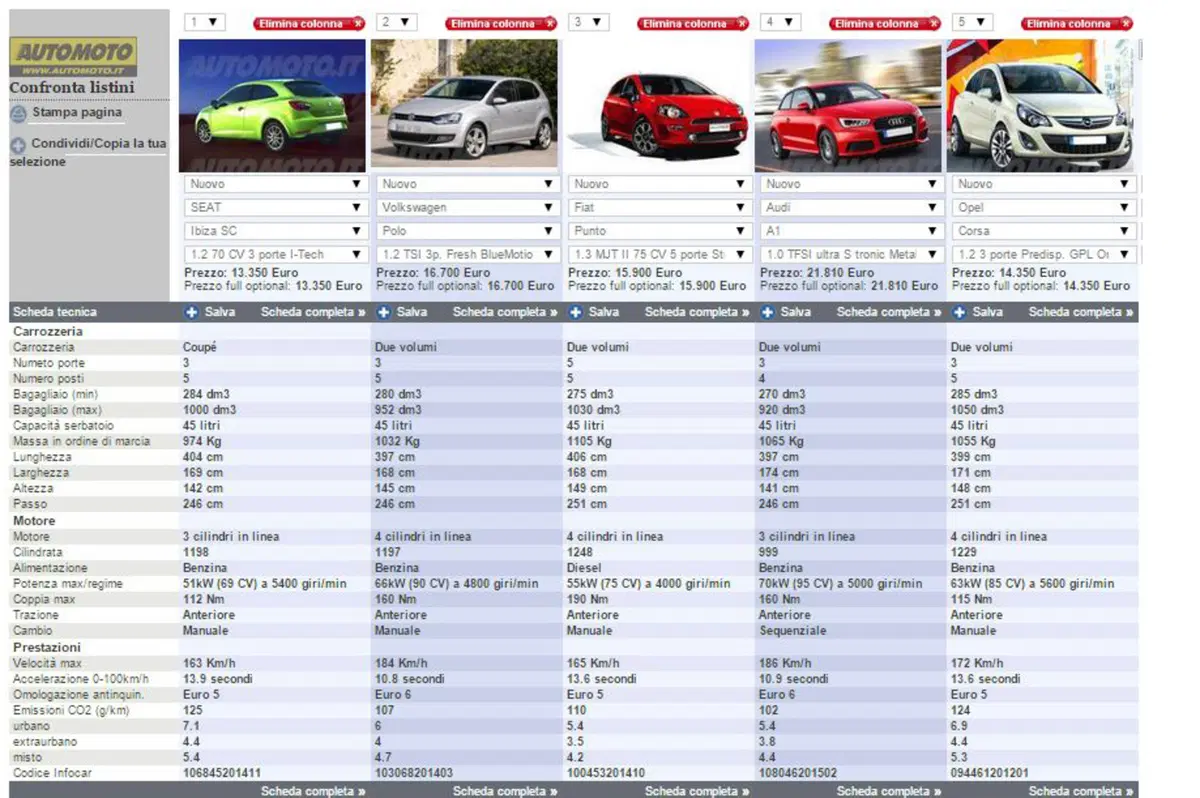
Task: Open top Scheda completa for SEAT Ibiza
Action: pyautogui.click(x=313, y=312)
